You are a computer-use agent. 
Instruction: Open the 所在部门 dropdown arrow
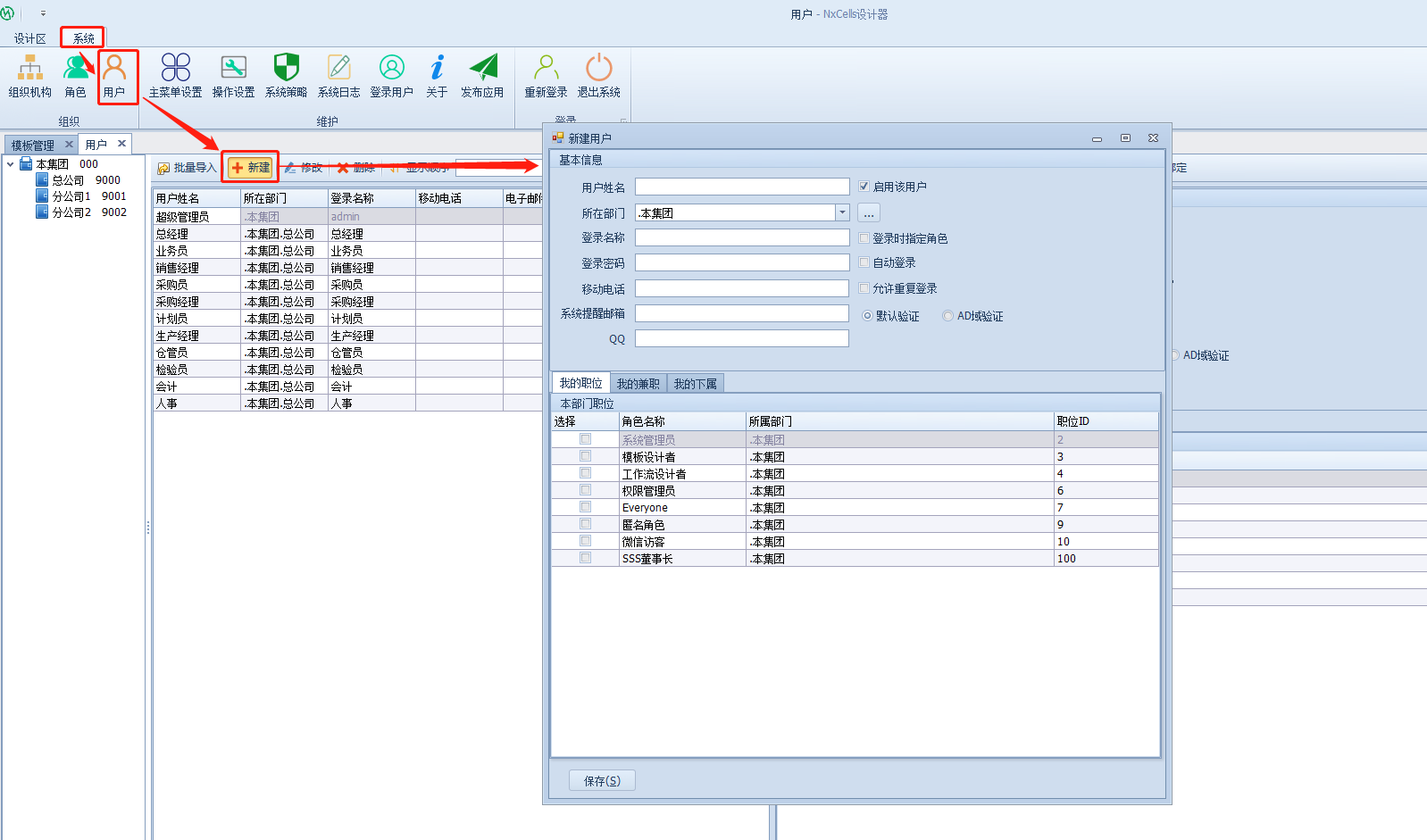(842, 212)
